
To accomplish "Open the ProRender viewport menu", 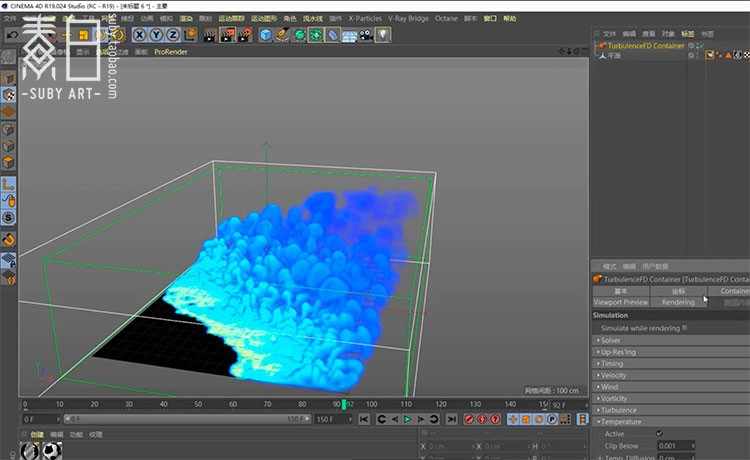I will click(171, 52).
